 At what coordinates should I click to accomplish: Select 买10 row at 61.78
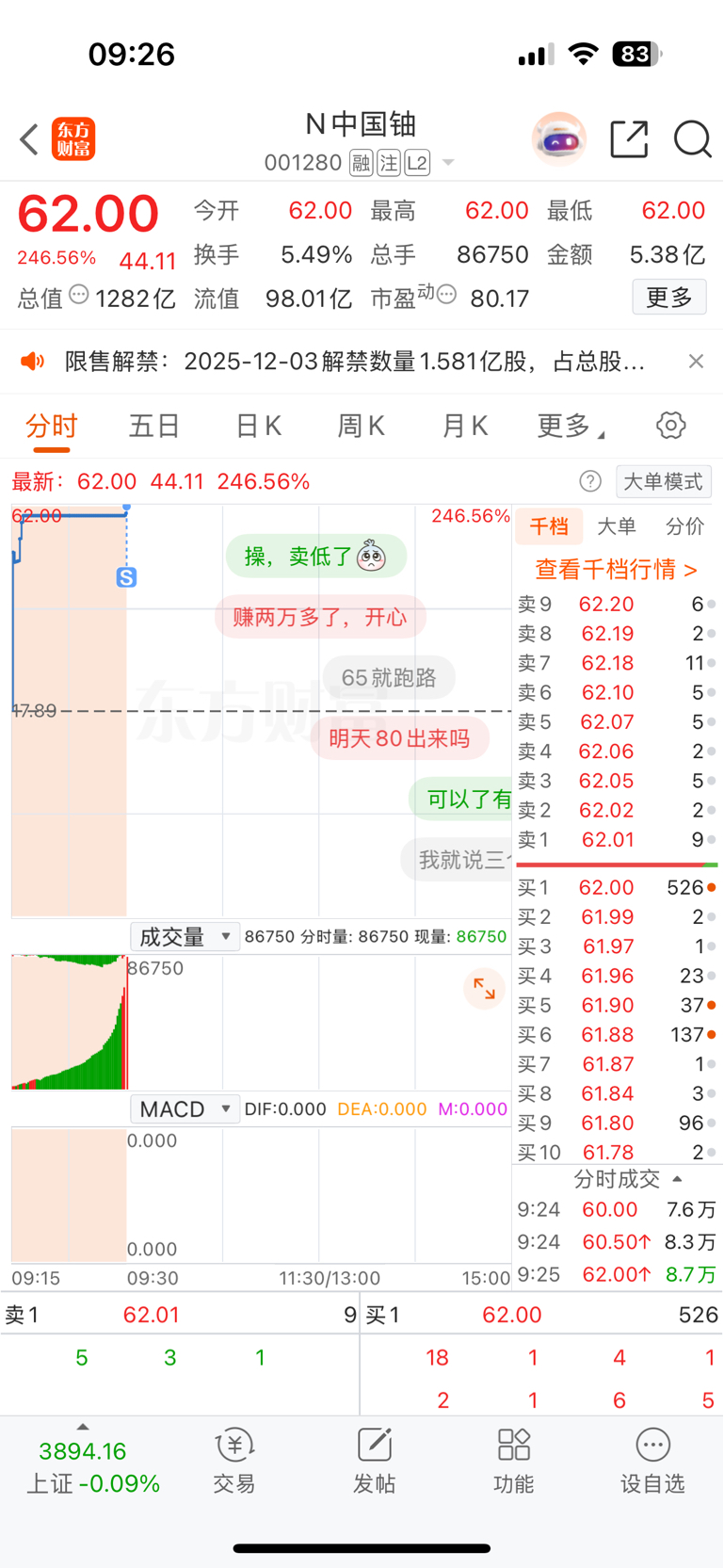[617, 1153]
